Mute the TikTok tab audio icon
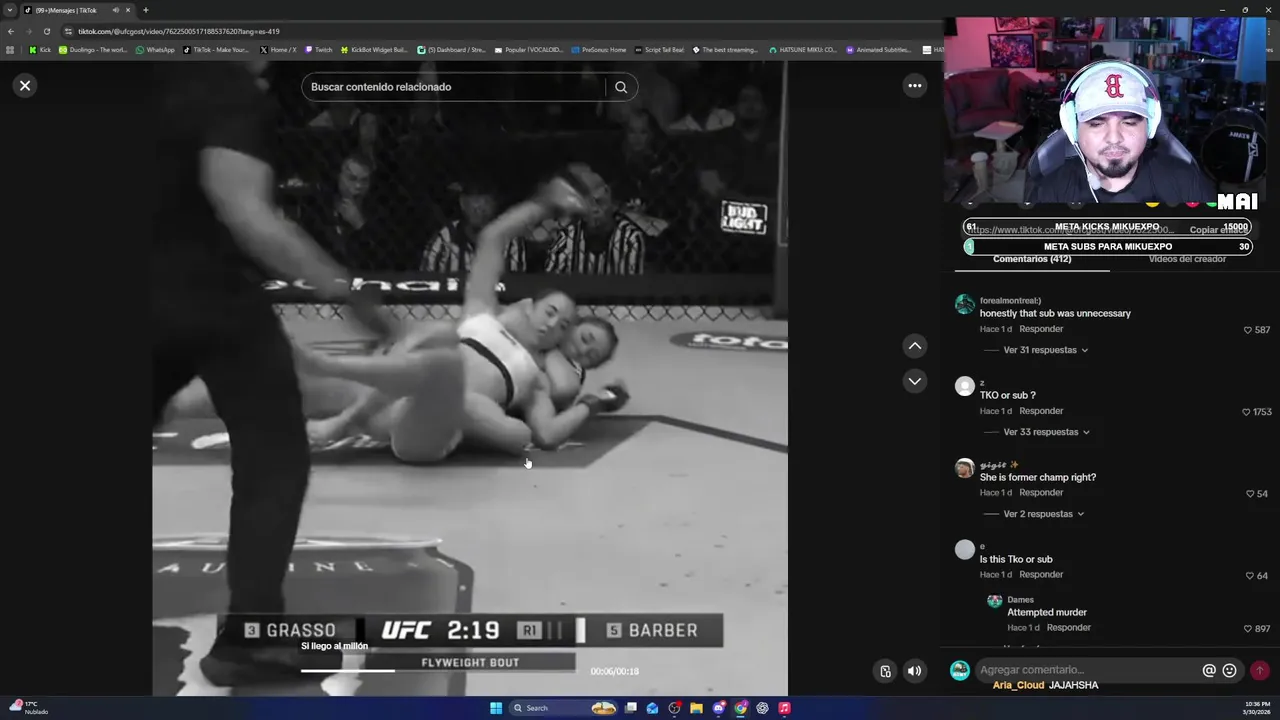The width and height of the screenshot is (1280, 720). point(115,10)
